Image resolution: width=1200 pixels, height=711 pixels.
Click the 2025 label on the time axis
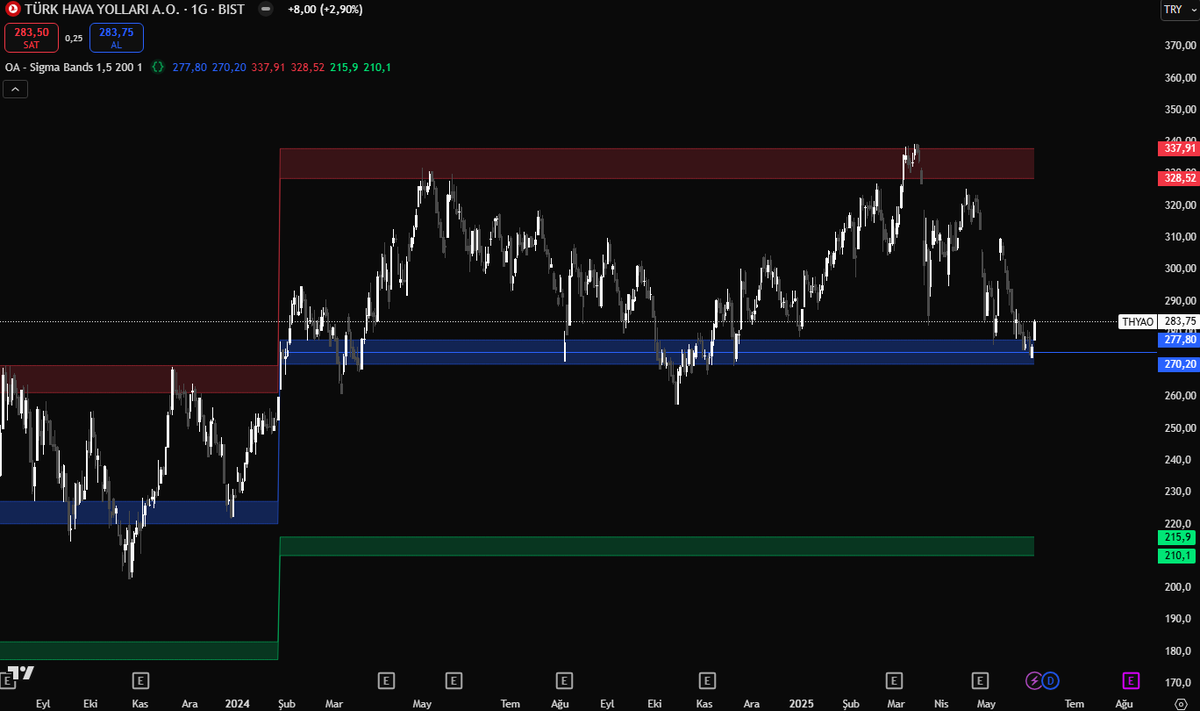(x=800, y=704)
